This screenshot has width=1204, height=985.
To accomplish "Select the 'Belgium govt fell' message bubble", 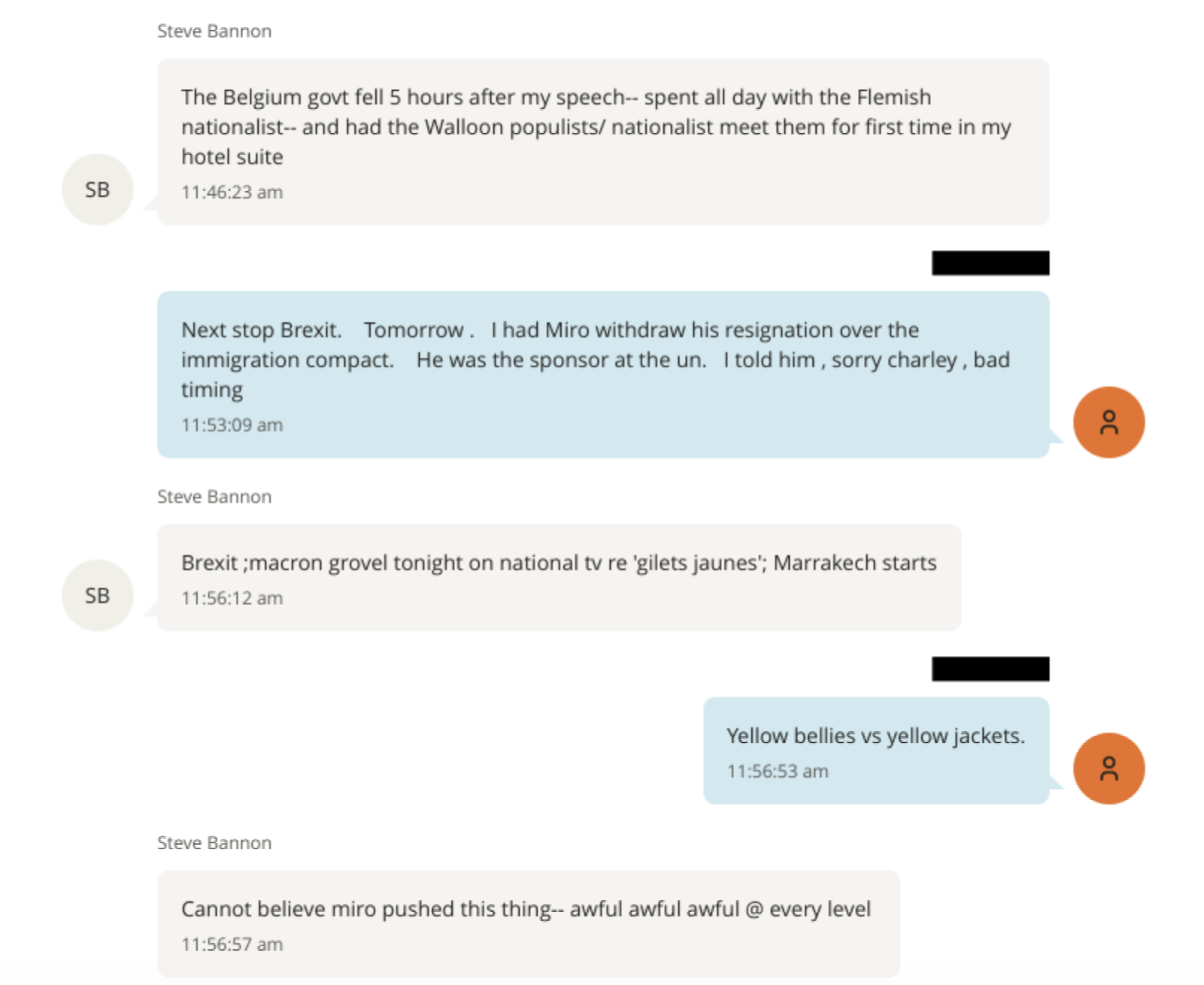I will 603,142.
